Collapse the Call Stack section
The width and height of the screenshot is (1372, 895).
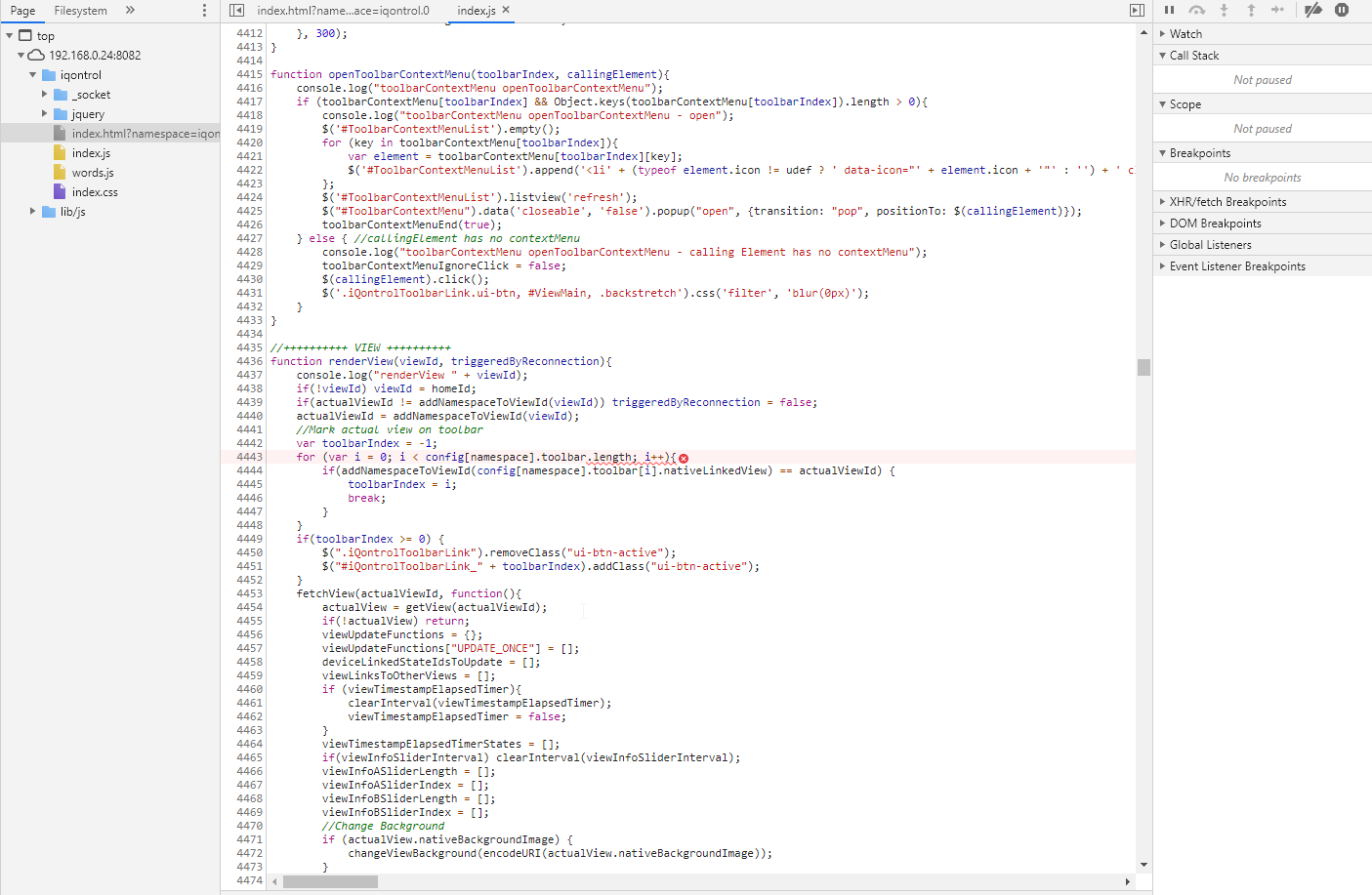tap(1262, 55)
